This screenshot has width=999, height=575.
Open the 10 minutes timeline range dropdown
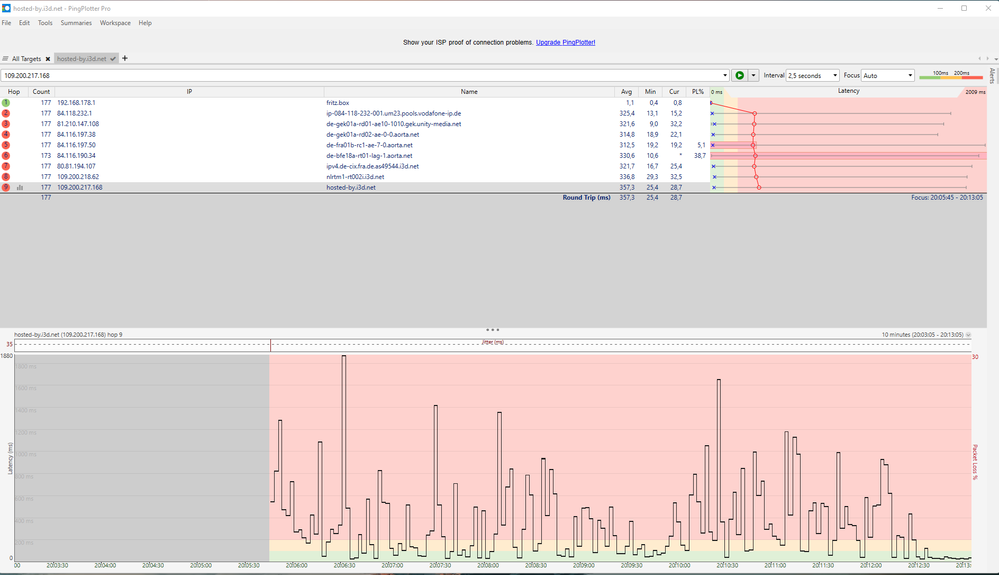[968, 334]
